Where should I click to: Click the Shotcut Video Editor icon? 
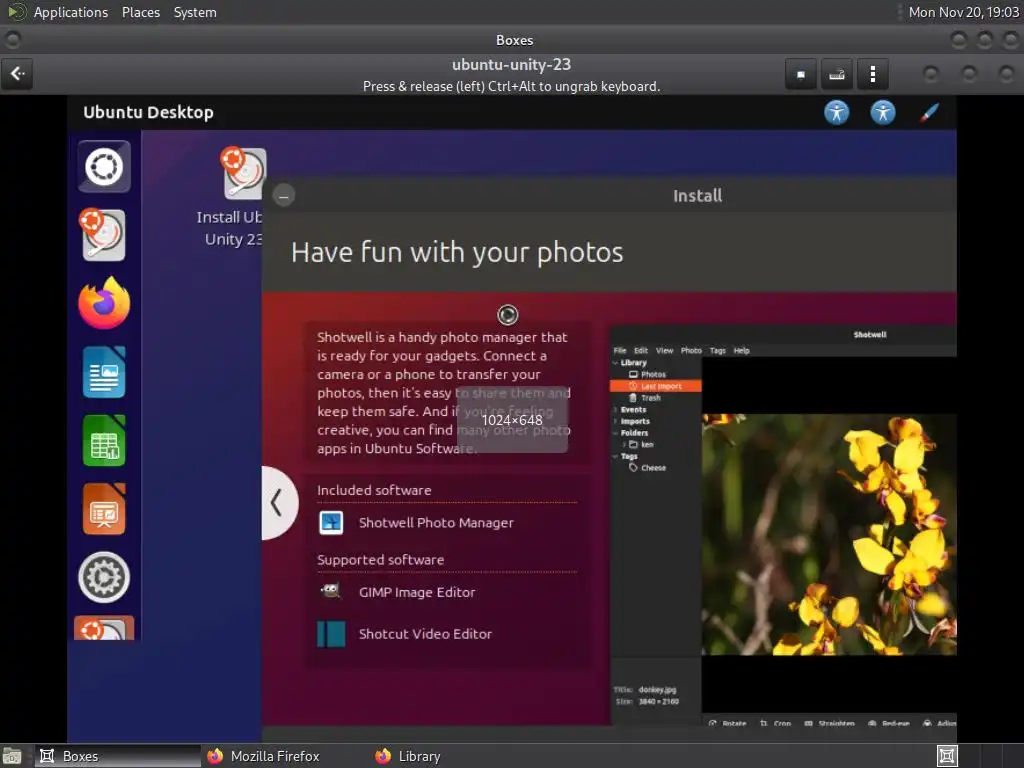(331, 633)
